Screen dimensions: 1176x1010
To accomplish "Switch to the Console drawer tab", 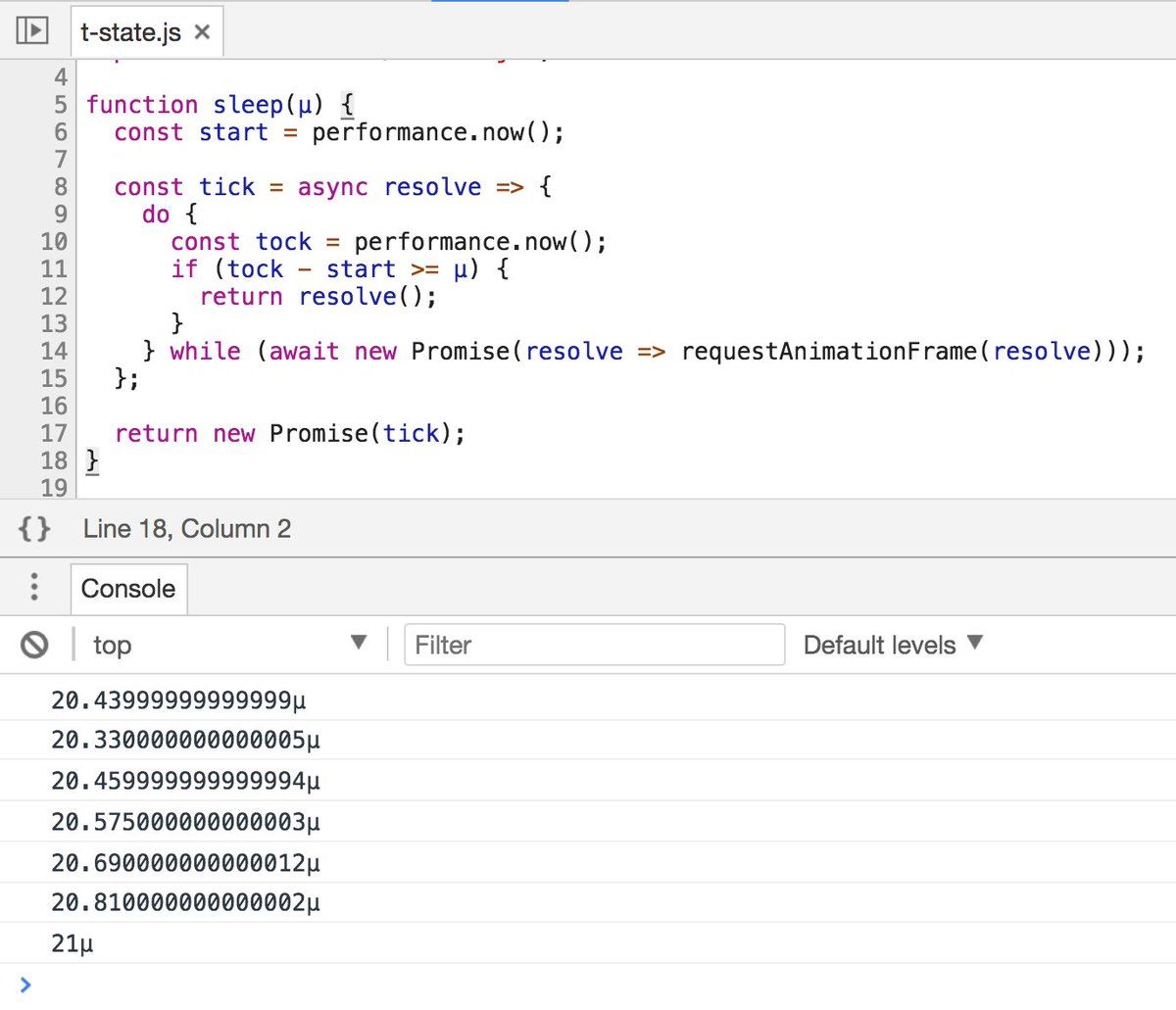I will point(128,588).
